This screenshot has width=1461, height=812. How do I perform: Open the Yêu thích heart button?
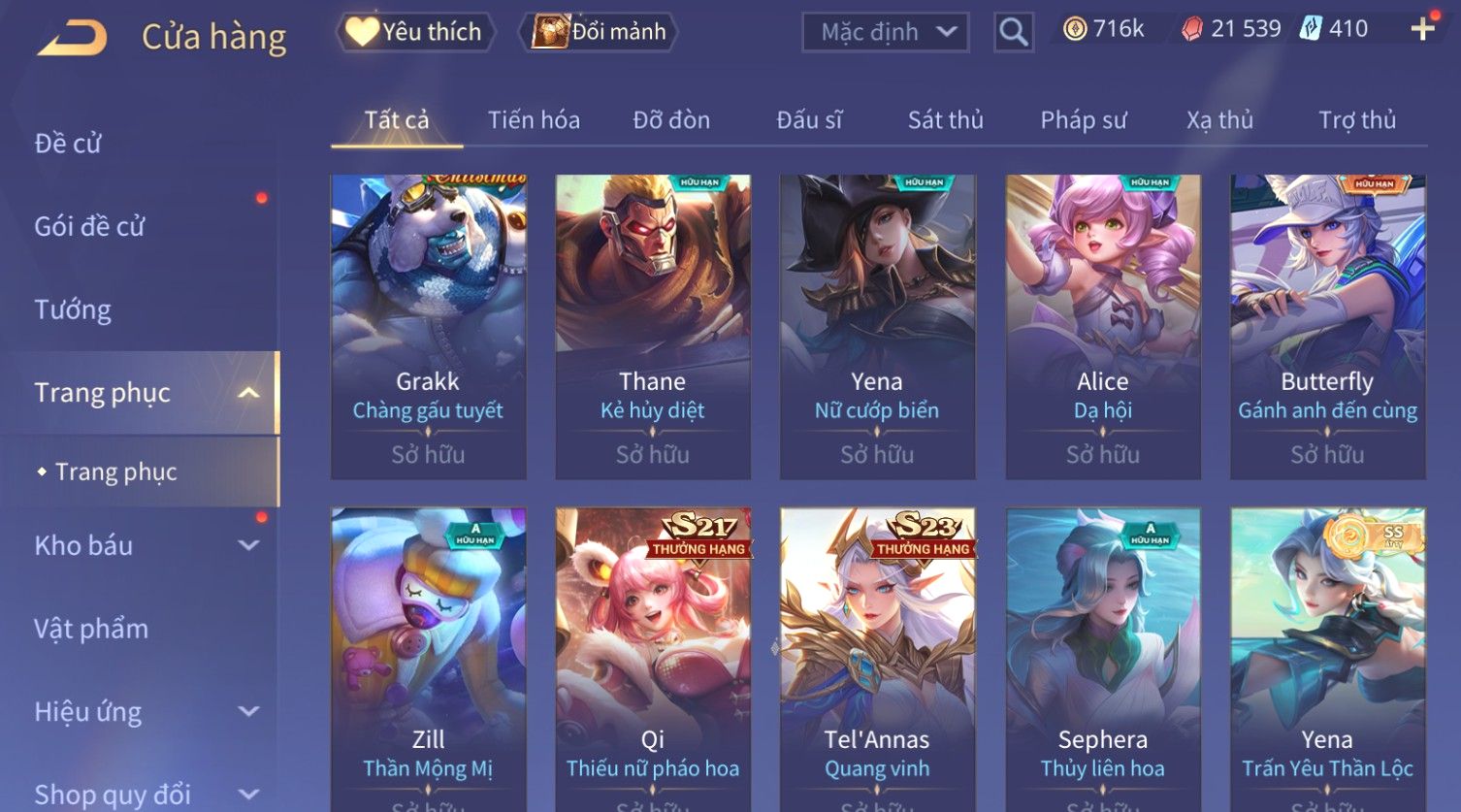point(415,32)
